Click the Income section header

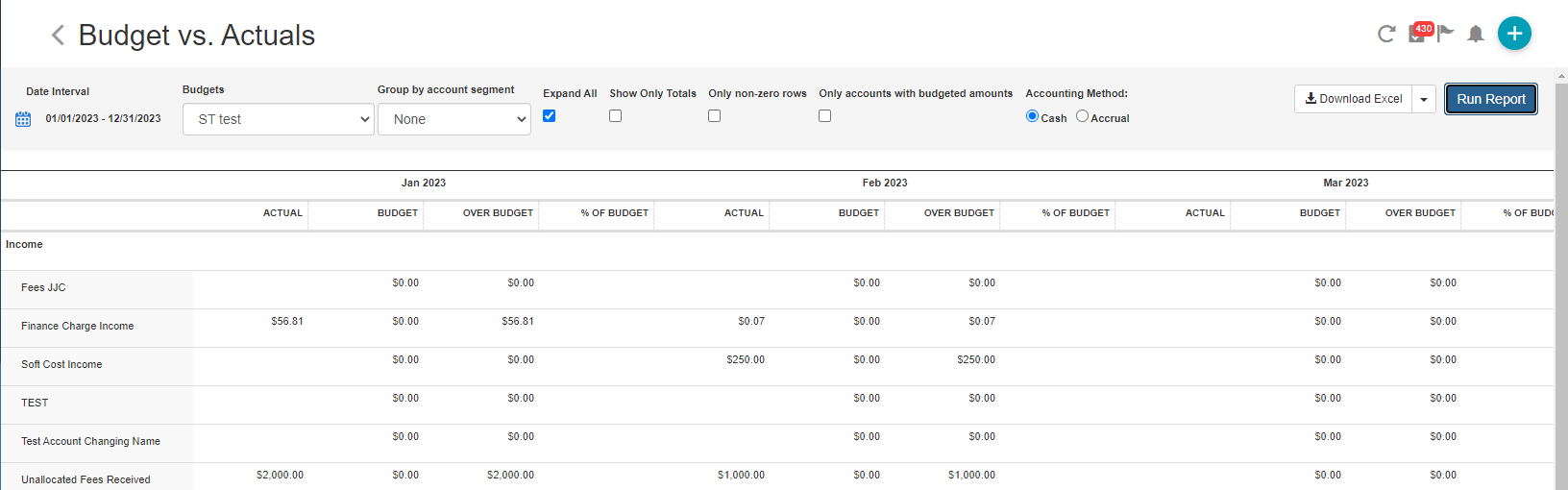coord(24,244)
